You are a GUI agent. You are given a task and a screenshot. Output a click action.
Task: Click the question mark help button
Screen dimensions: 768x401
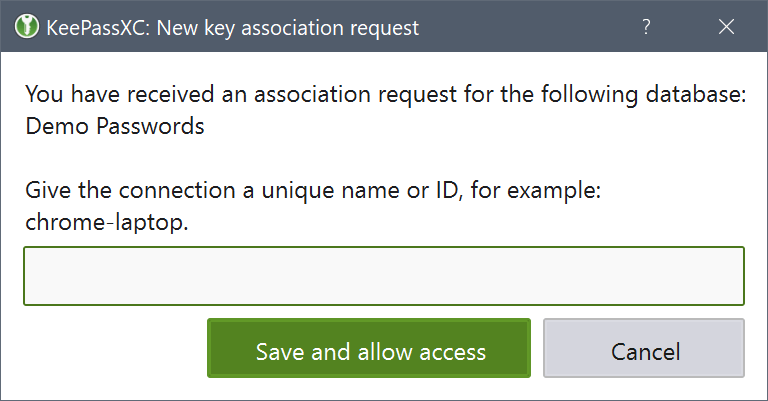coord(647,28)
